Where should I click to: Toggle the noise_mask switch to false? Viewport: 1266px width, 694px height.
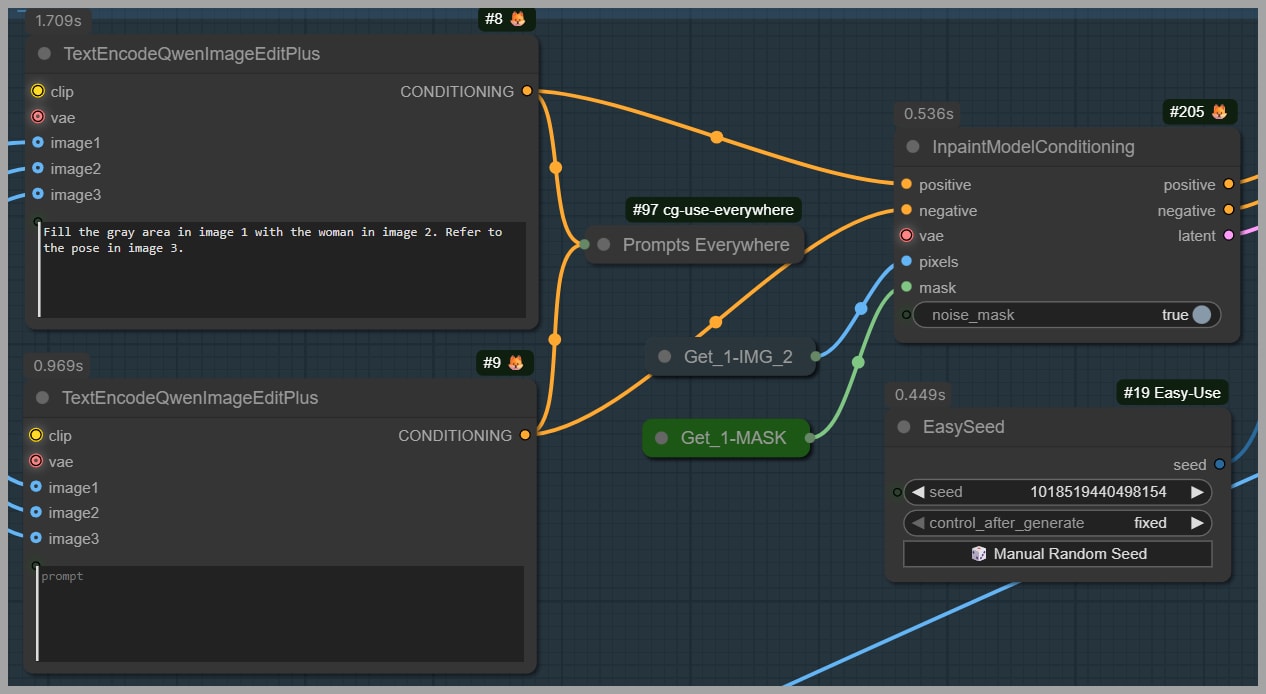tap(1200, 315)
